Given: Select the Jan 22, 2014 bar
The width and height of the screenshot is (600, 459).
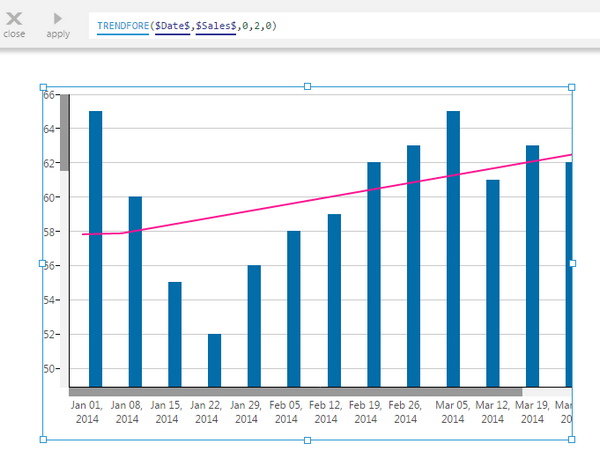Looking at the screenshot, I should tap(215, 360).
